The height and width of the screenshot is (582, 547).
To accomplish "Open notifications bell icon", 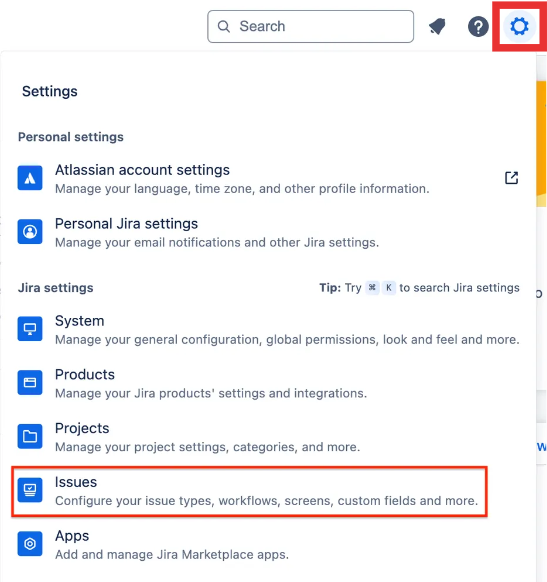I will (x=438, y=27).
